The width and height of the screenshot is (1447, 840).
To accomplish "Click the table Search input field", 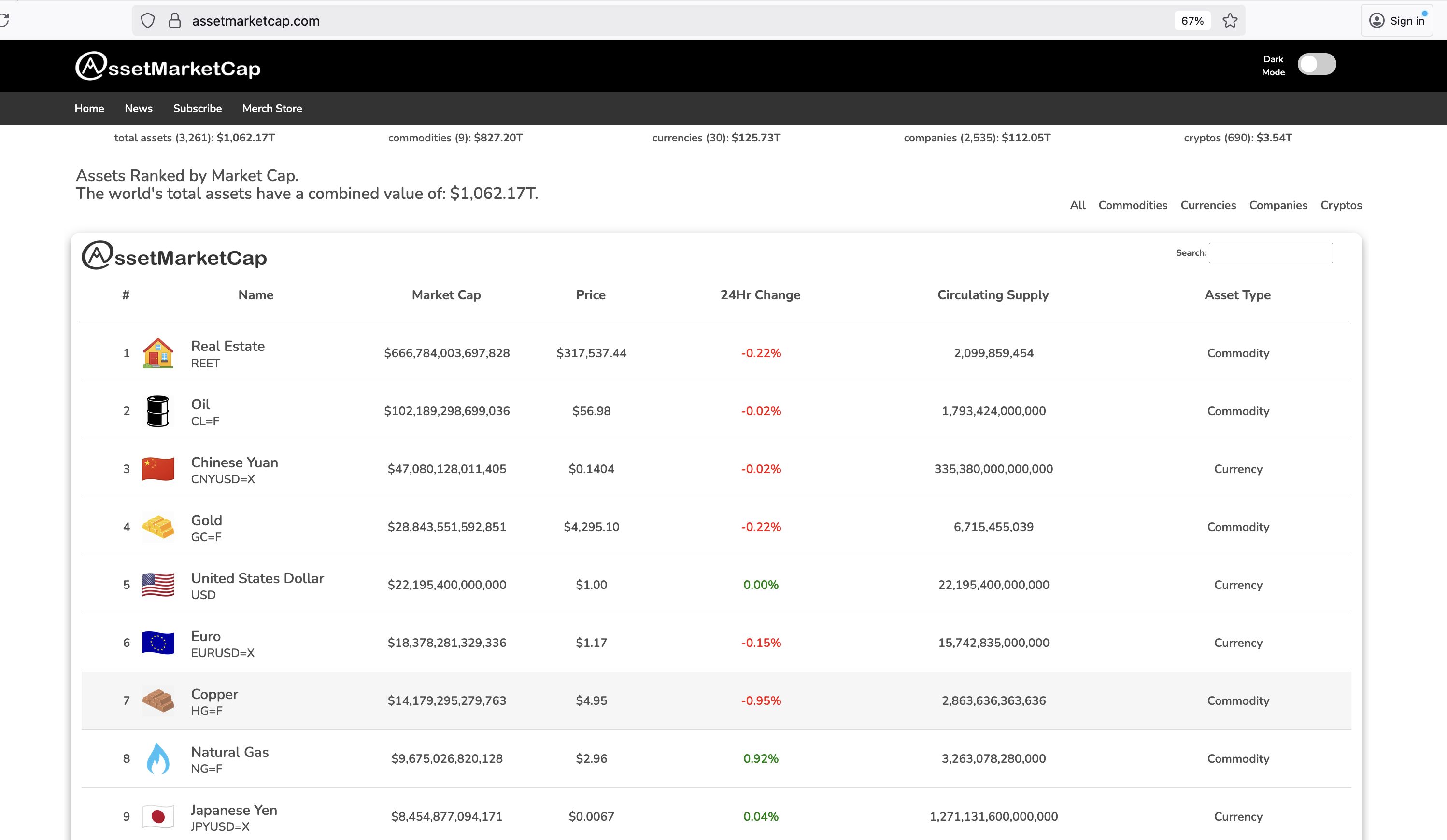I will 1270,253.
